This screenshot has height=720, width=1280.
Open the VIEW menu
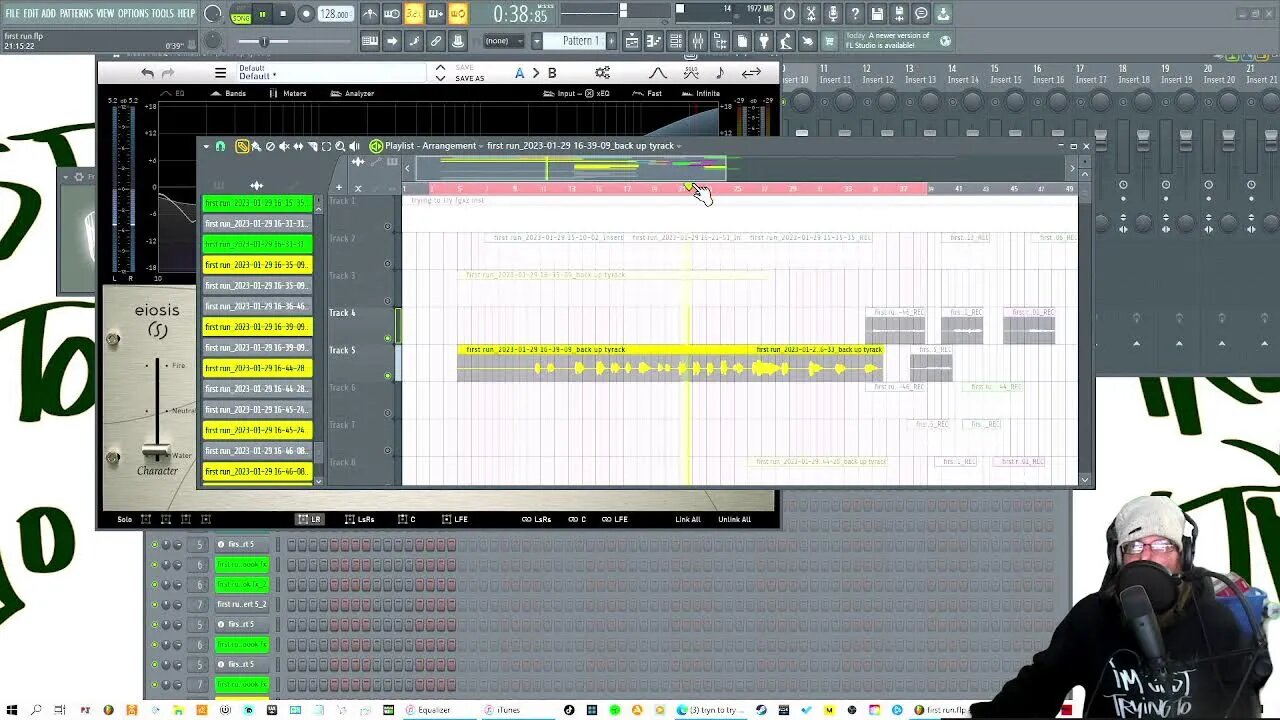click(x=105, y=13)
